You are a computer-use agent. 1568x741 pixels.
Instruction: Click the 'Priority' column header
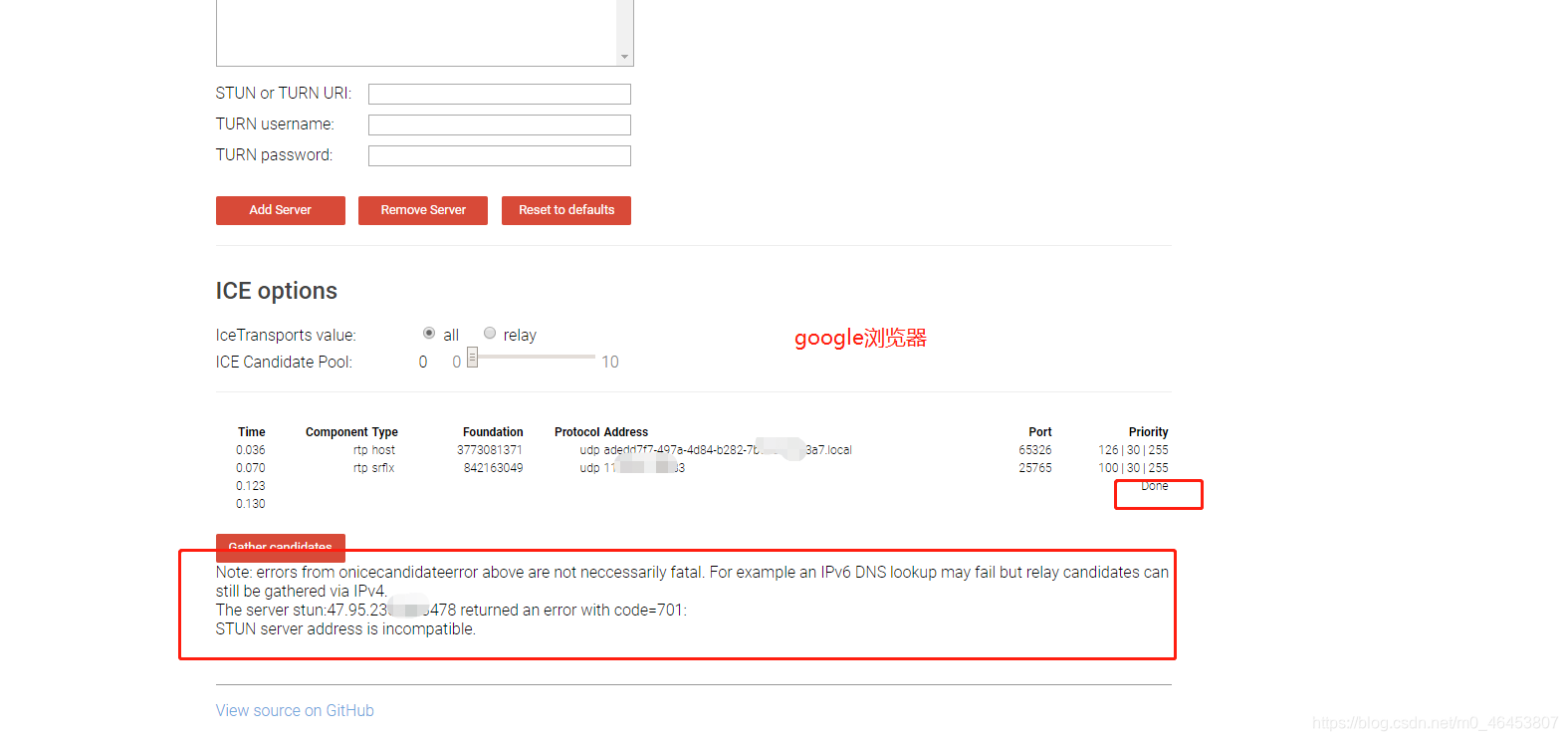(1148, 432)
